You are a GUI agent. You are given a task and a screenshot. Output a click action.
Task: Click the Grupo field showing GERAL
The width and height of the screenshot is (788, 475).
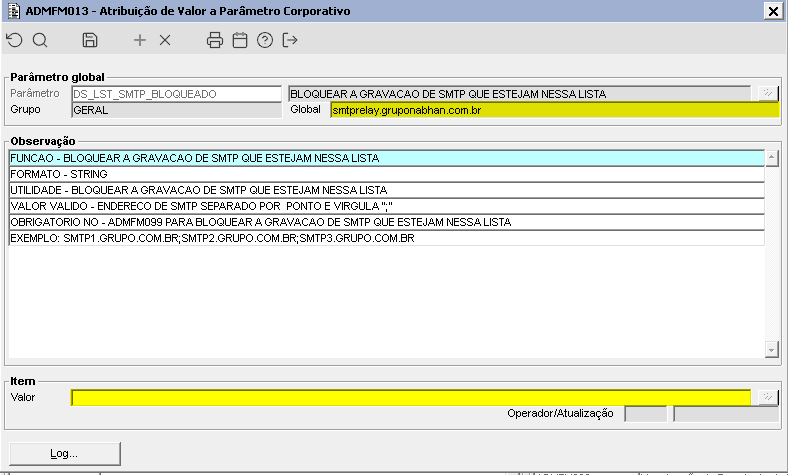click(177, 110)
